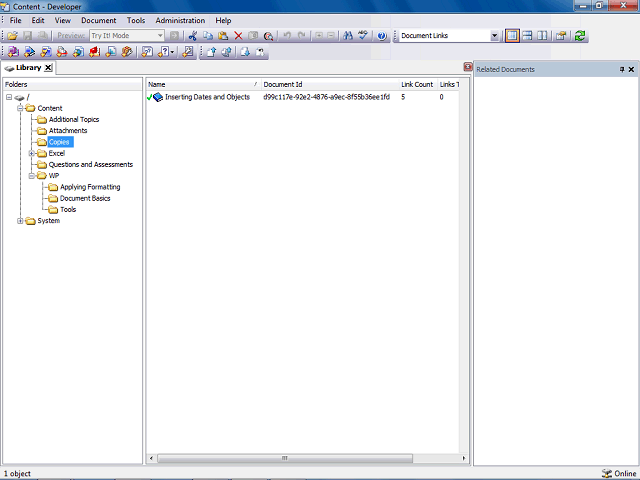The width and height of the screenshot is (640, 480).
Task: Click the horizontal scrollbar right arrow
Action: point(464,458)
